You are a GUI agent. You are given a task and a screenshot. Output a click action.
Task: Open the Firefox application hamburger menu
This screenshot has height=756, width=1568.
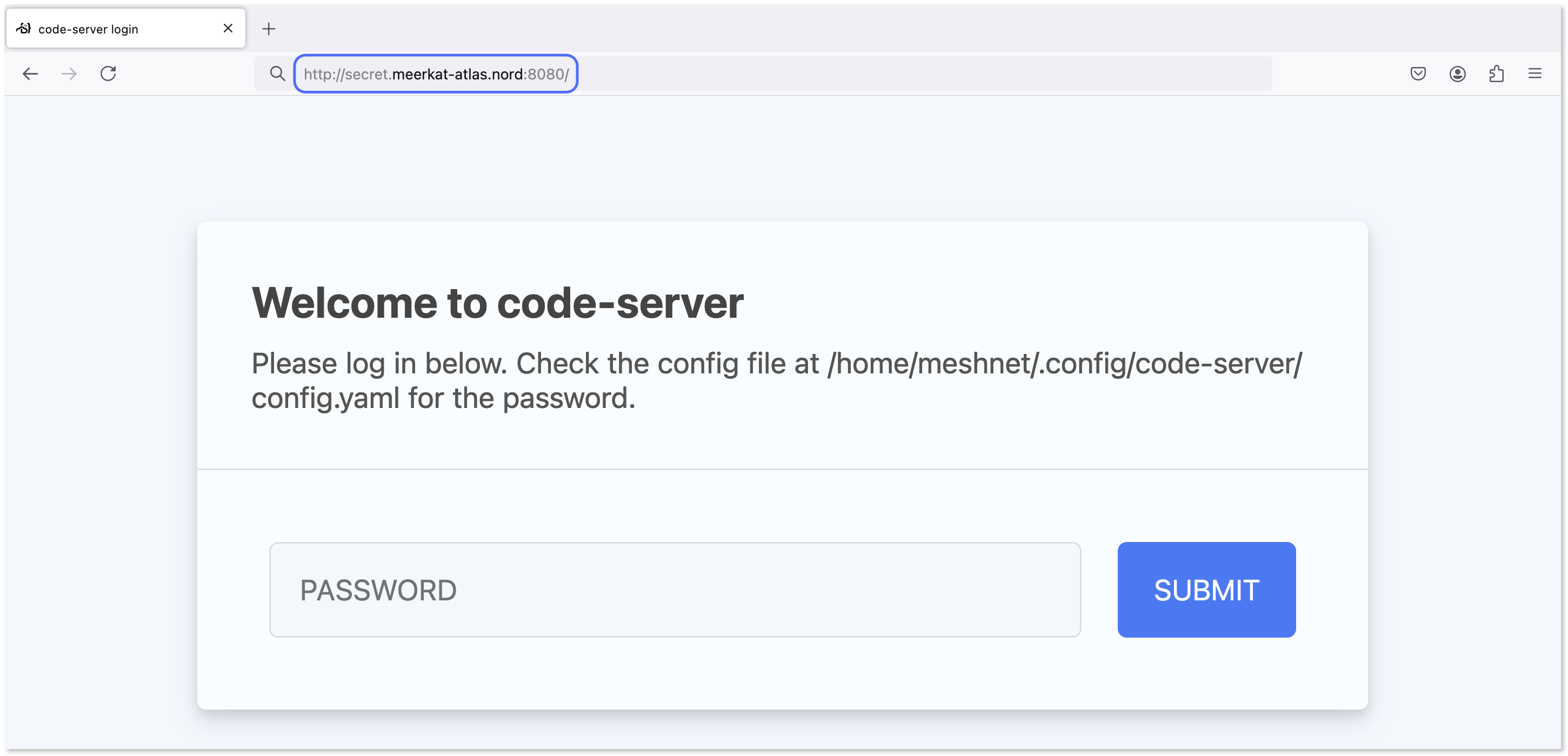point(1536,73)
